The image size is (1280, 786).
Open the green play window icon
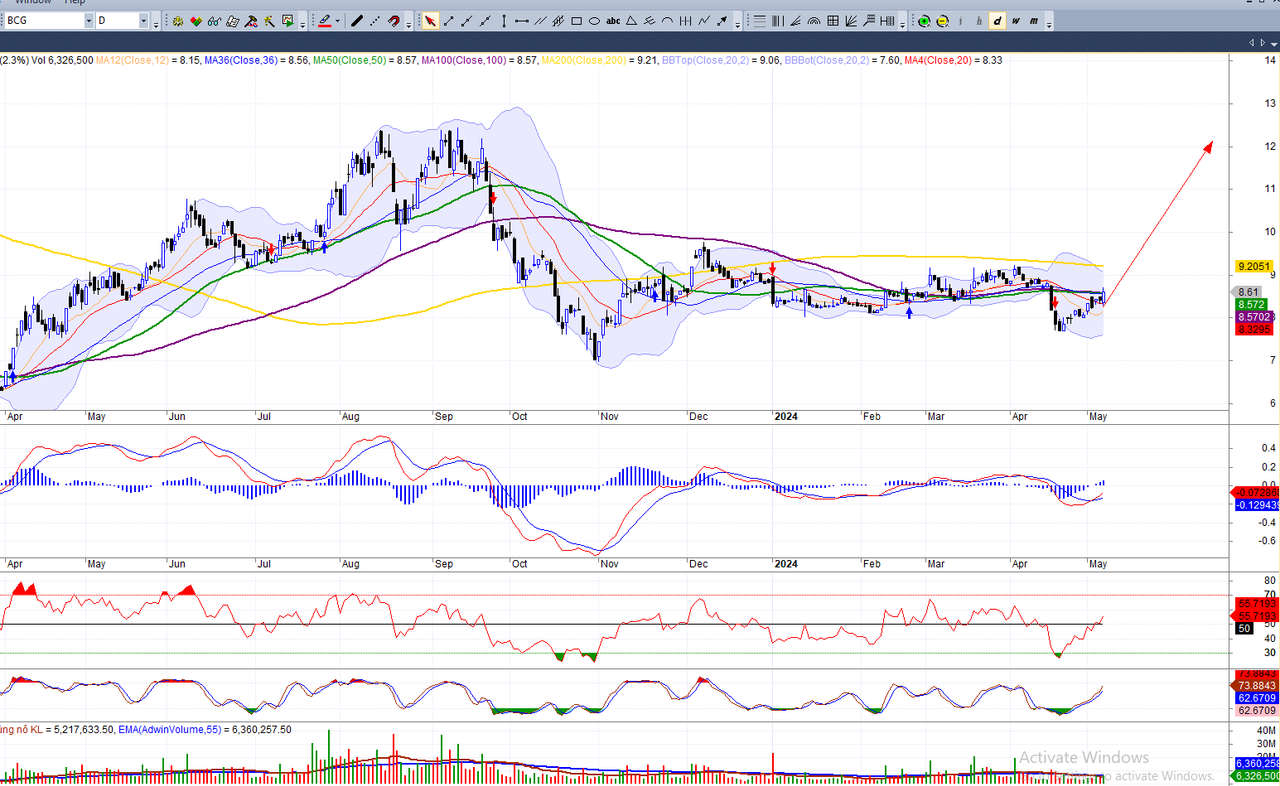pos(288,21)
